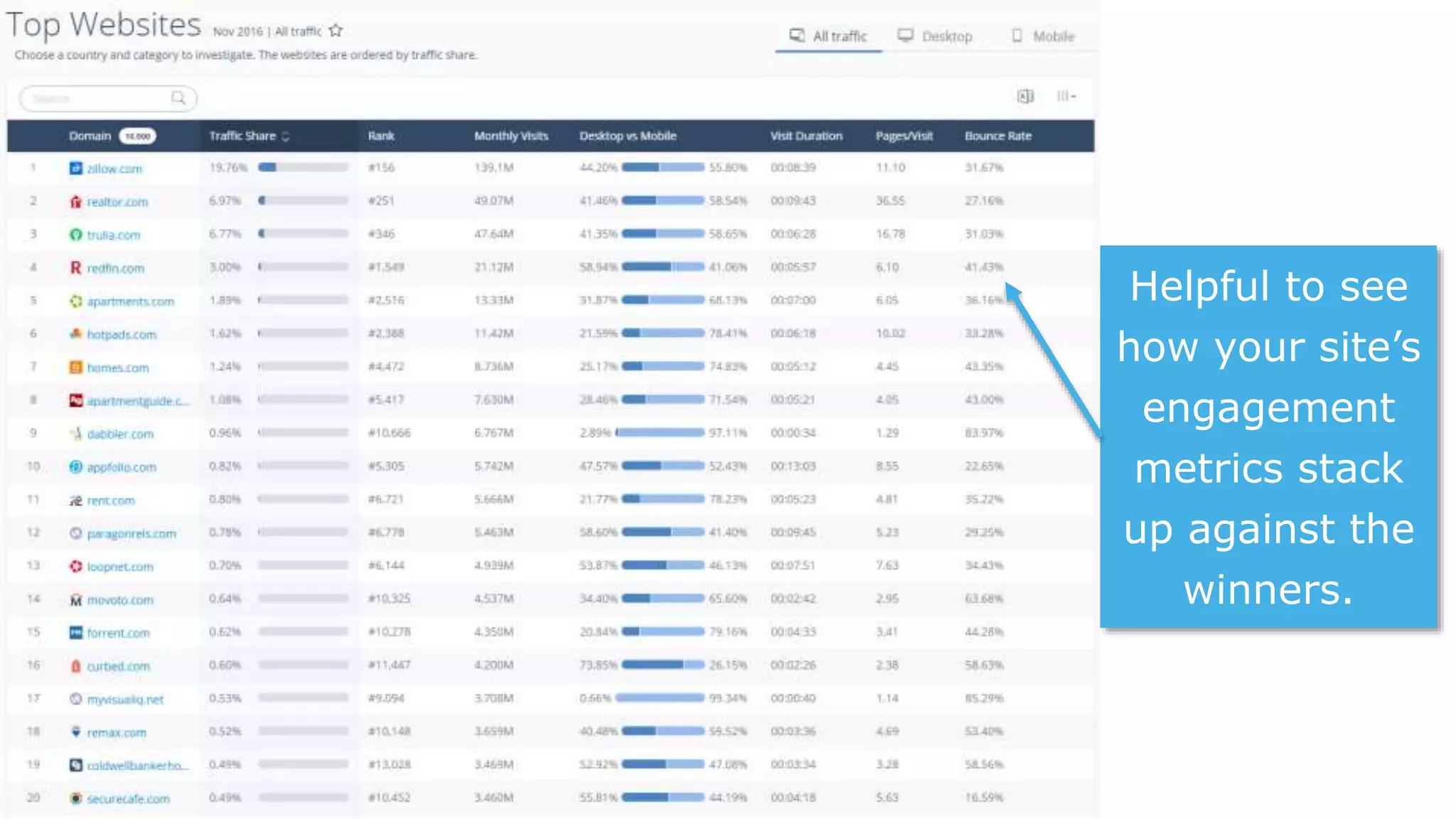Click the securecafe.com favicon

click(x=75, y=799)
